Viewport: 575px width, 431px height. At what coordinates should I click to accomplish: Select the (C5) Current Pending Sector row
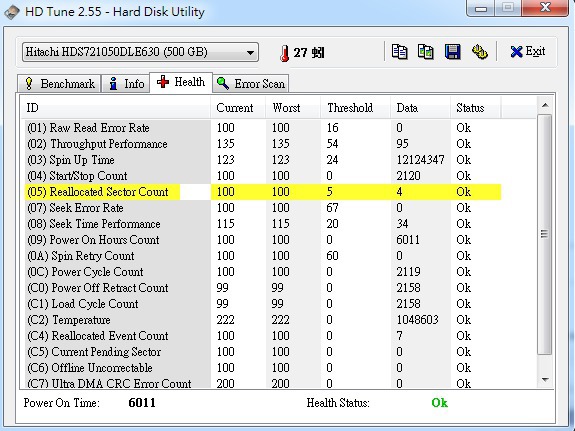[x=263, y=352]
